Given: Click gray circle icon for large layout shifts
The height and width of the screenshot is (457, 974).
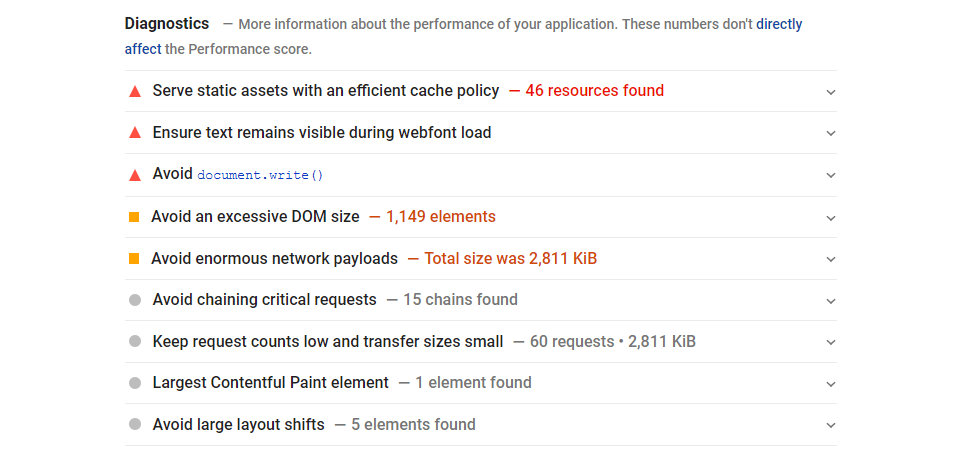Looking at the screenshot, I should tap(135, 425).
